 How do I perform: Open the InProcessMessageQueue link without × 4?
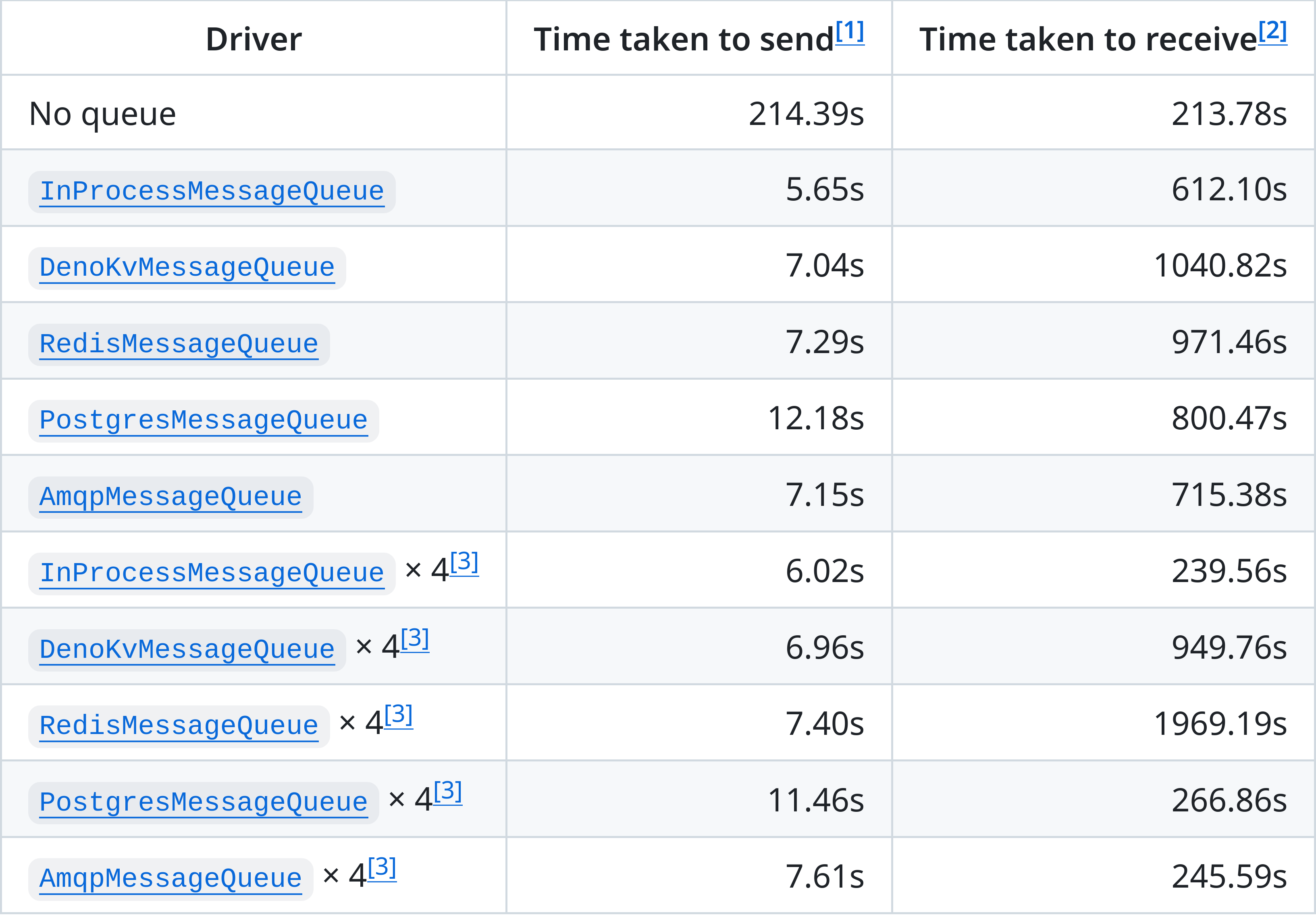pyautogui.click(x=212, y=191)
